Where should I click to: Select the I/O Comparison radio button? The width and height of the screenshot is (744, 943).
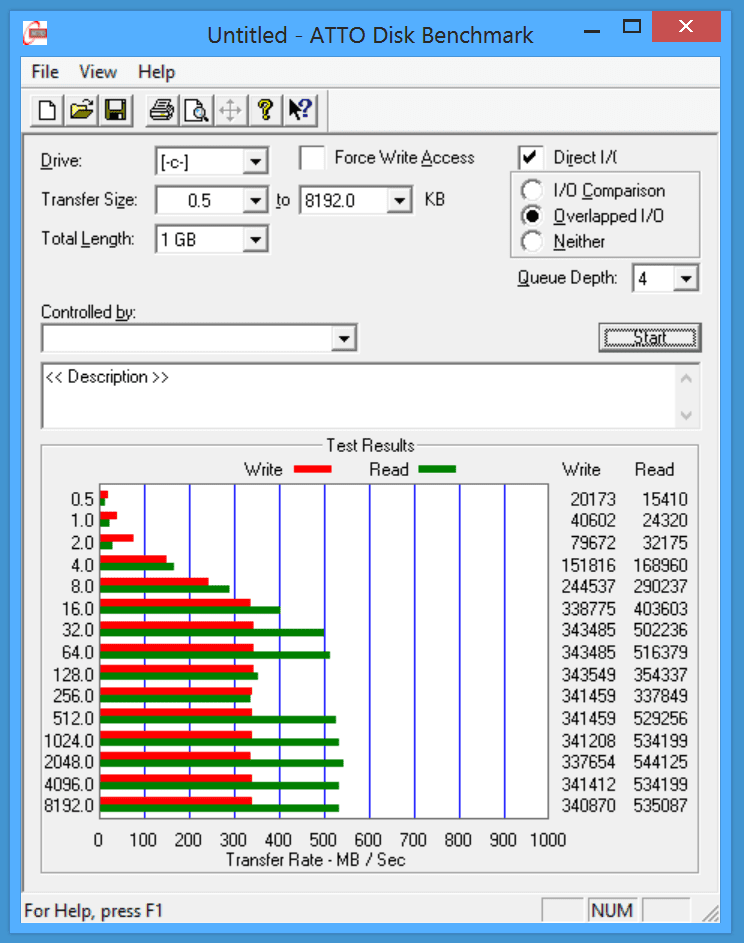pos(532,191)
